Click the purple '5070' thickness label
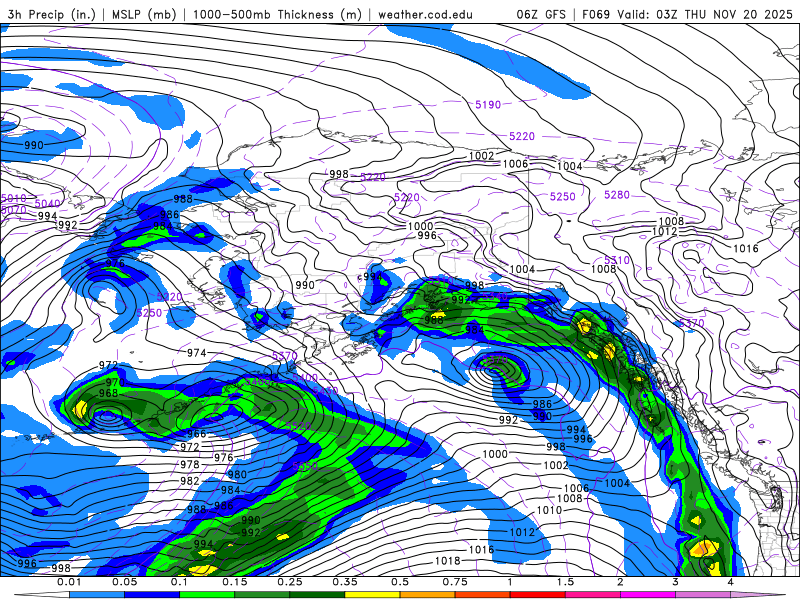 coord(13,210)
